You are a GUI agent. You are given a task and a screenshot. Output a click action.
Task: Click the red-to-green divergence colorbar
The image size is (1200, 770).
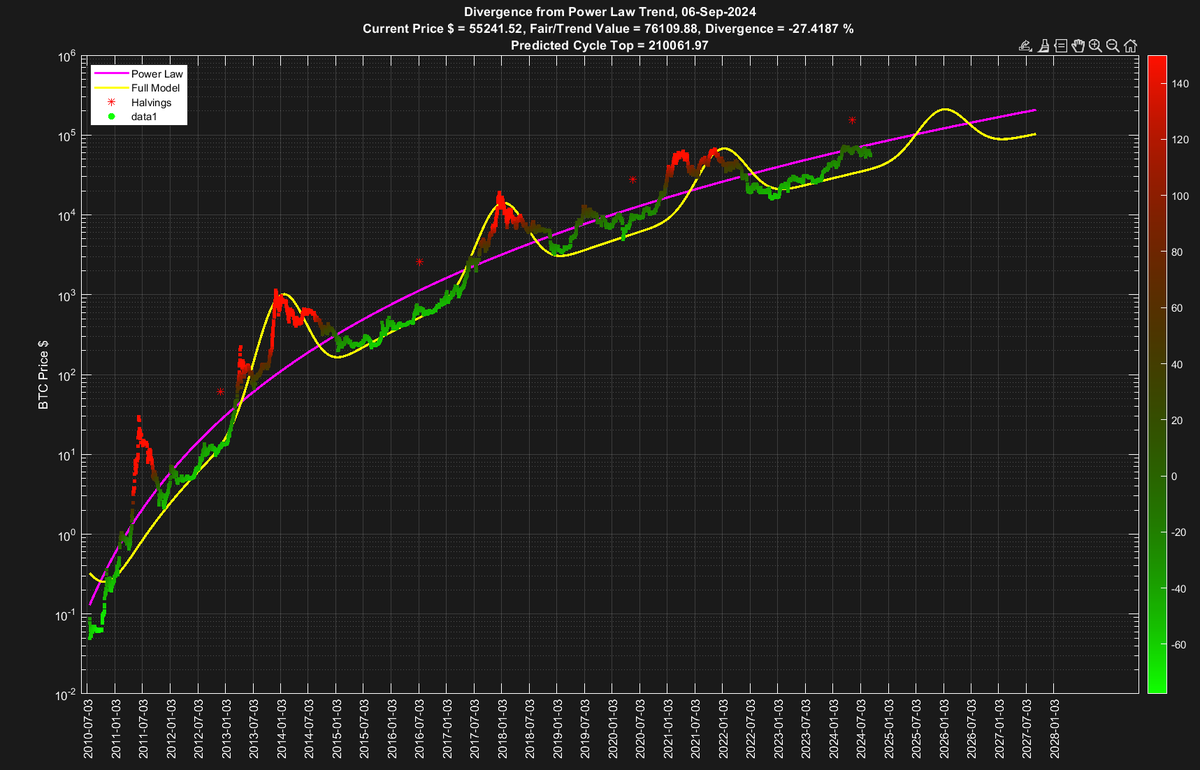1155,374
